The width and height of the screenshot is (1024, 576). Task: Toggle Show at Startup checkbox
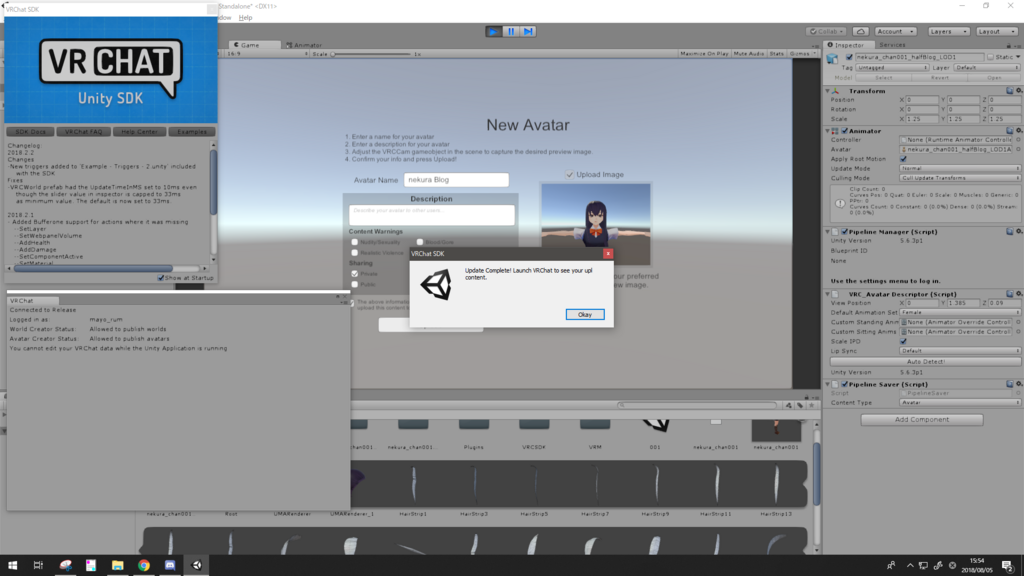tap(161, 278)
